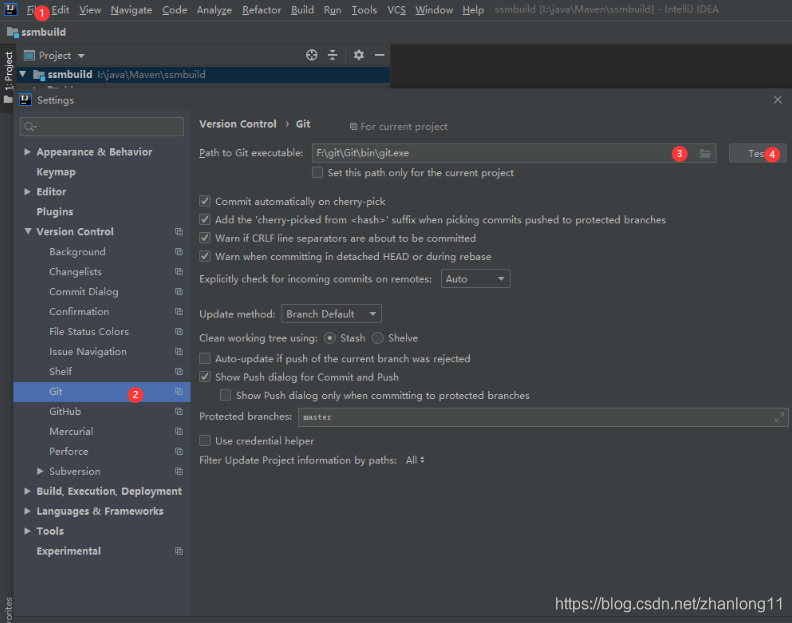Open the Tools menu in menu bar
This screenshot has height=623, width=792.
pos(364,10)
